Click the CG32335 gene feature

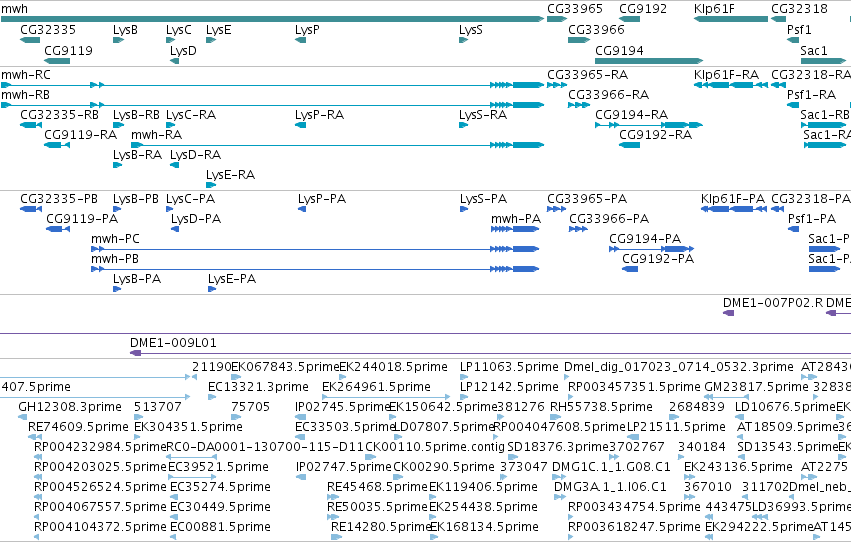(x=30, y=40)
